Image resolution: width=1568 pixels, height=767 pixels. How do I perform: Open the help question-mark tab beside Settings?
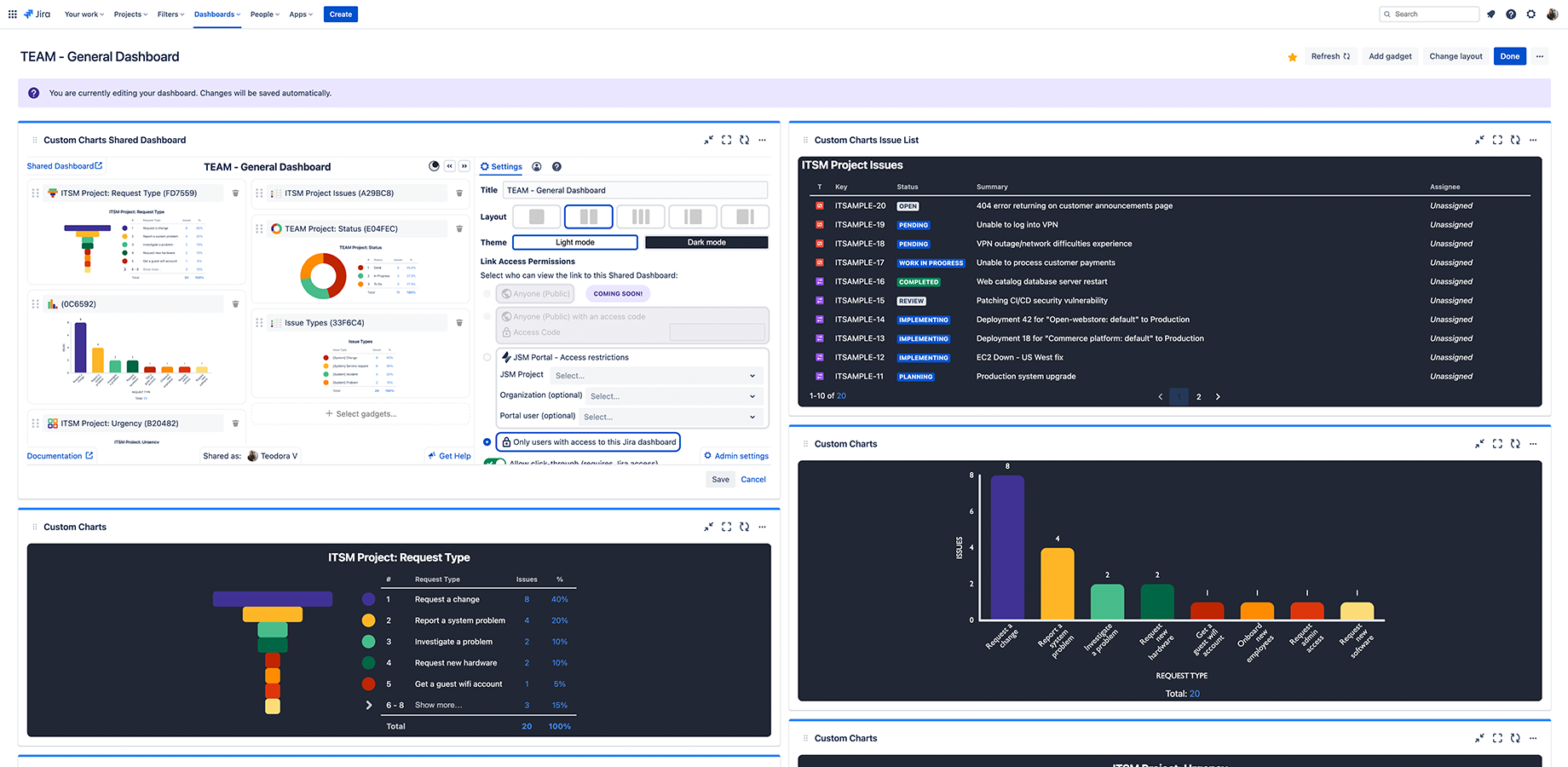click(x=556, y=167)
